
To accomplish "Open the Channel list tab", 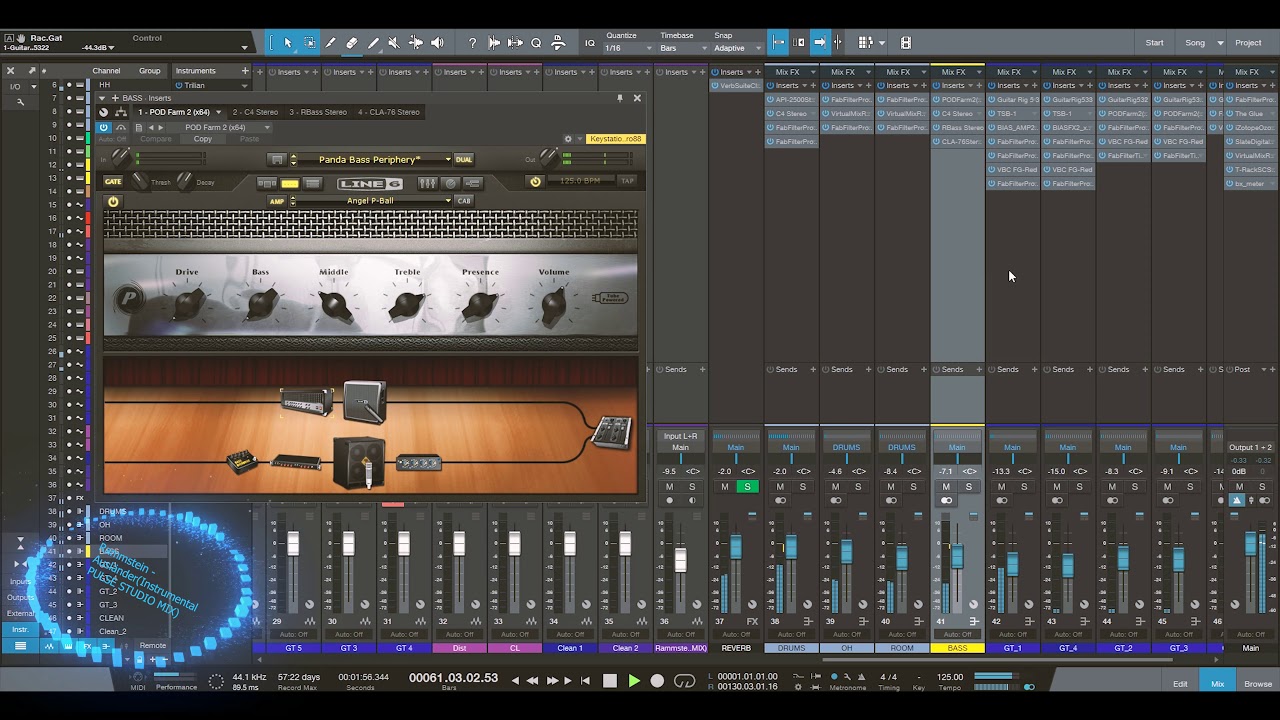I will (106, 71).
